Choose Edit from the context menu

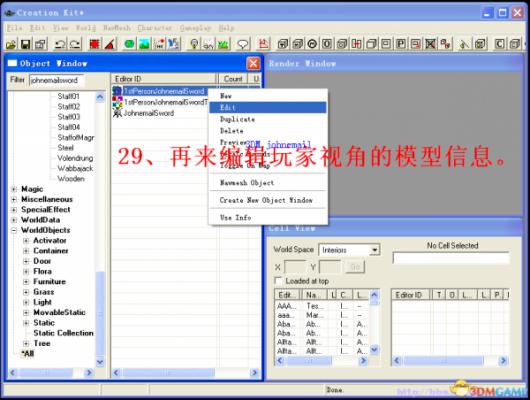[x=268, y=108]
